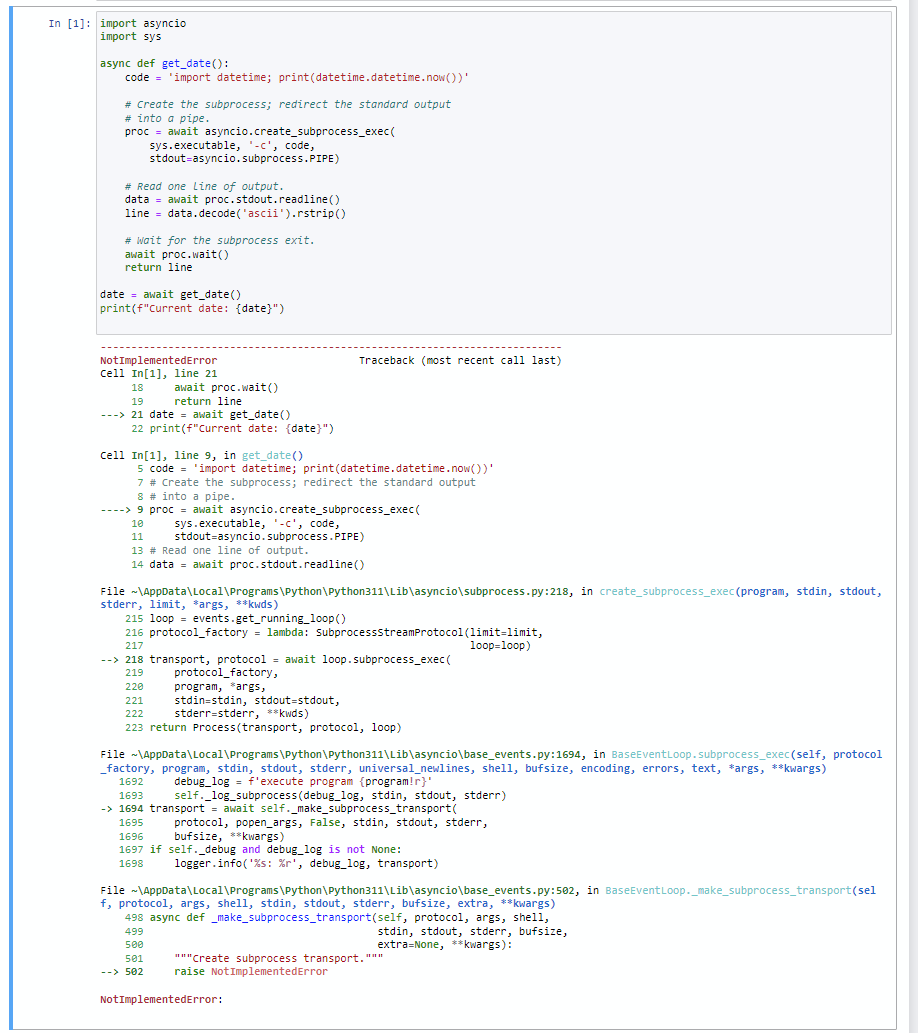
Task: Click the subprocess.py:218 file path line
Action: (491, 598)
